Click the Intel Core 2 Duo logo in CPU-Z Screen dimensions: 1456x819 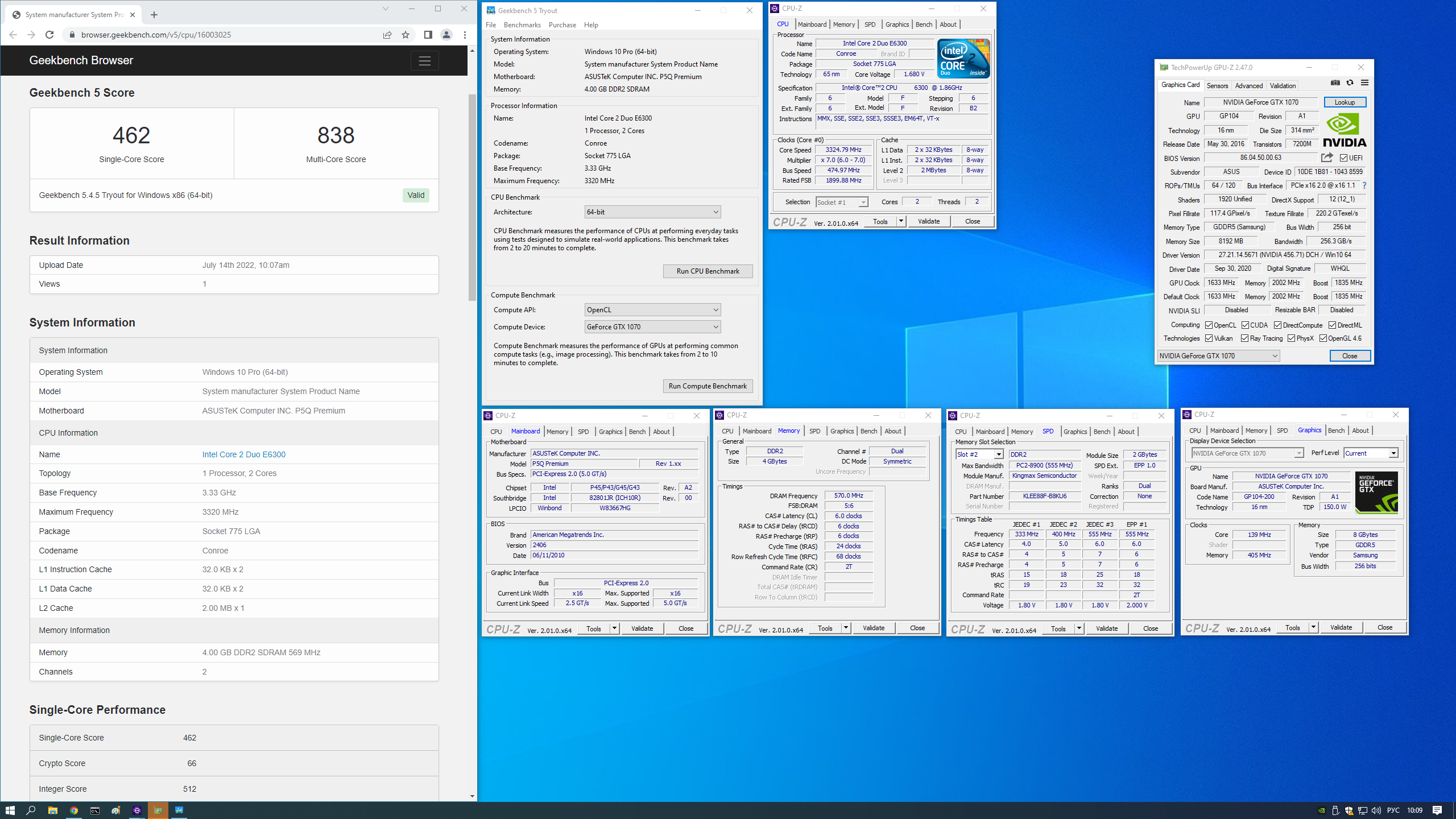pos(963,59)
